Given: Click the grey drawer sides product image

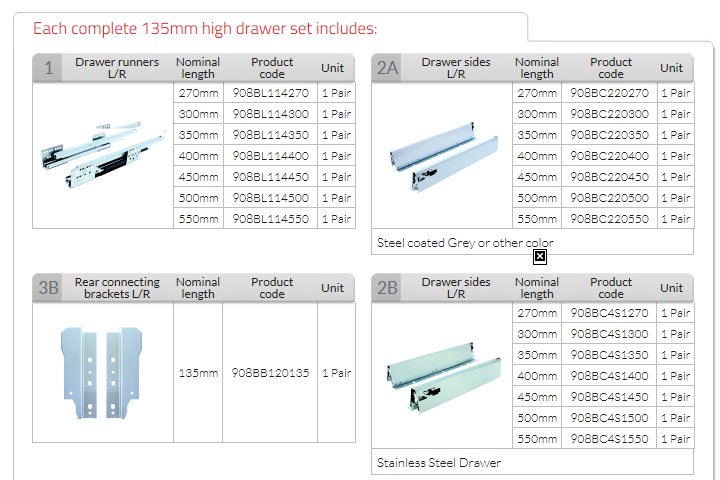Looking at the screenshot, I should pos(440,157).
